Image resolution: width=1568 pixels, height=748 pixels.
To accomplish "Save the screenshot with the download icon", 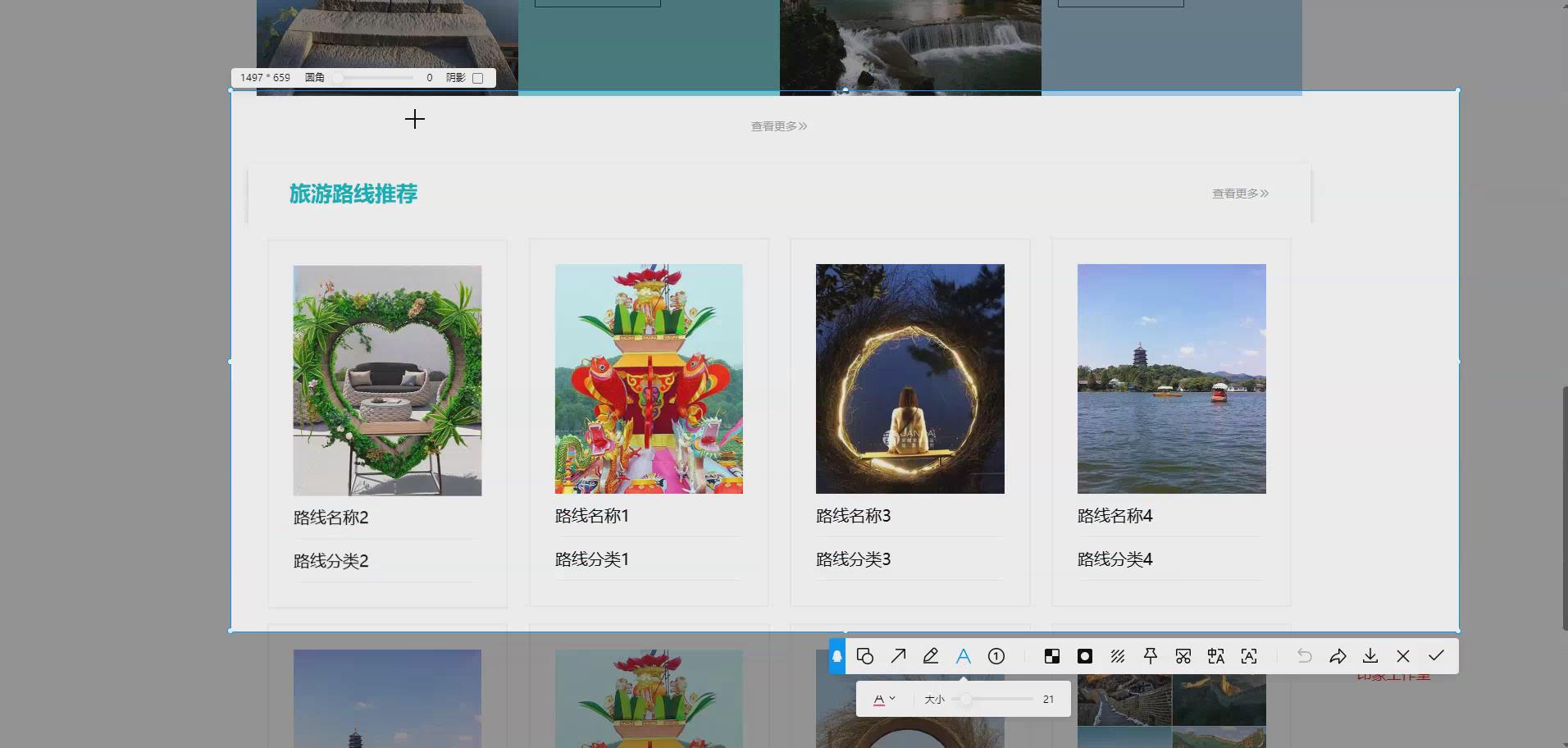I will click(x=1370, y=655).
